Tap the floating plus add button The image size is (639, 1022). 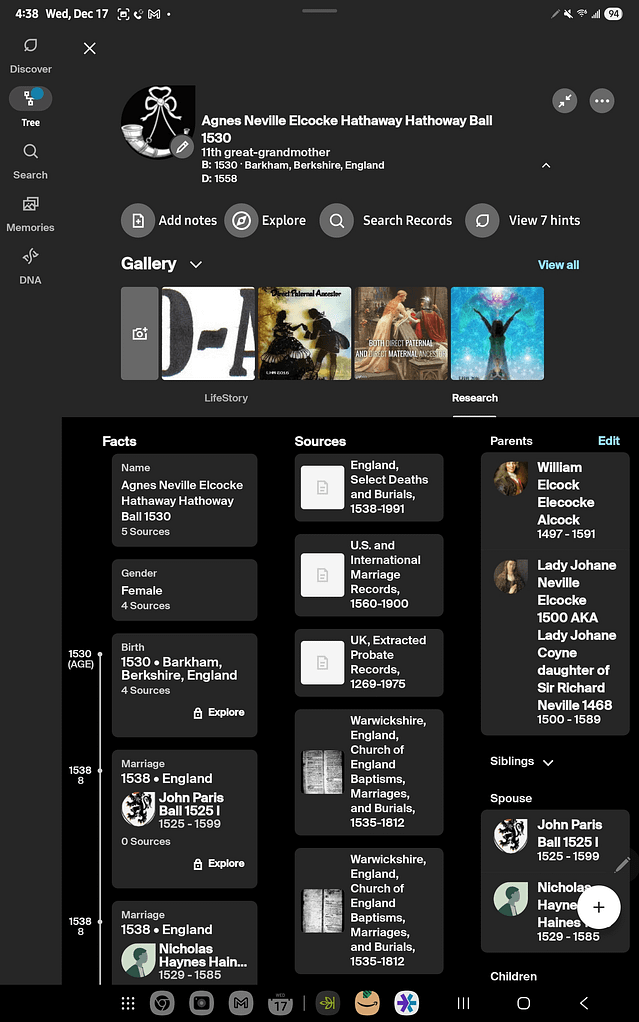pos(599,907)
